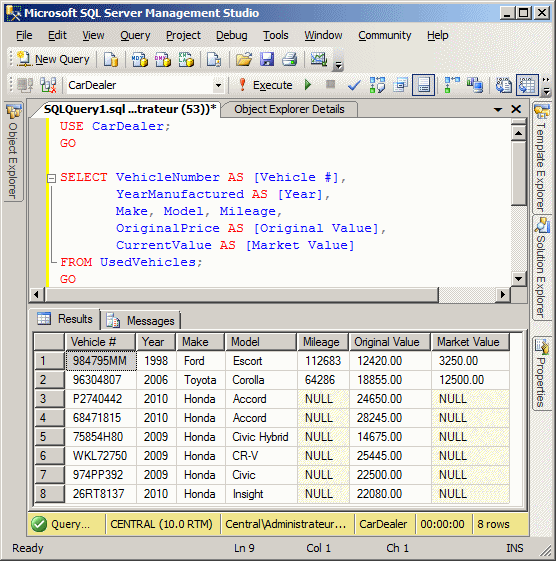This screenshot has width=556, height=561.
Task: Close the active query document tab
Action: click(516, 109)
